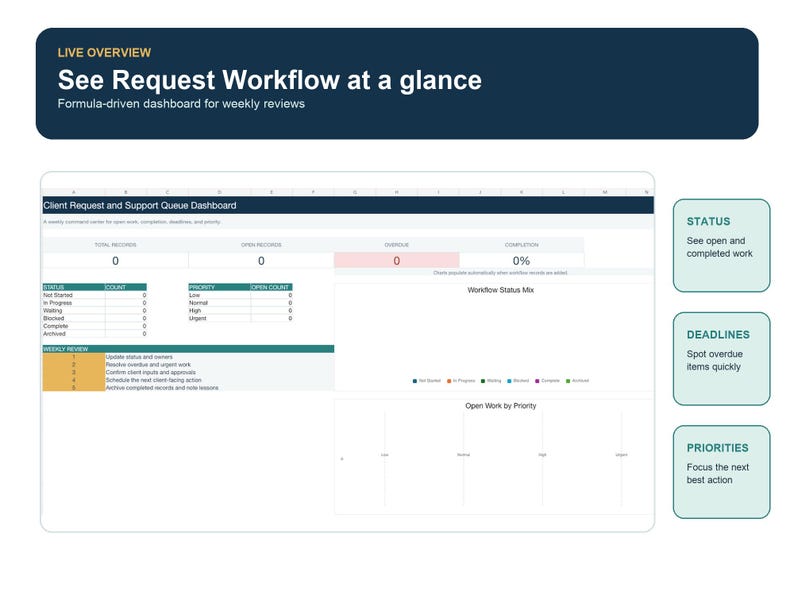
Task: Select the 'Client Request and Support Queue Dashboard' title cell
Action: coord(348,205)
